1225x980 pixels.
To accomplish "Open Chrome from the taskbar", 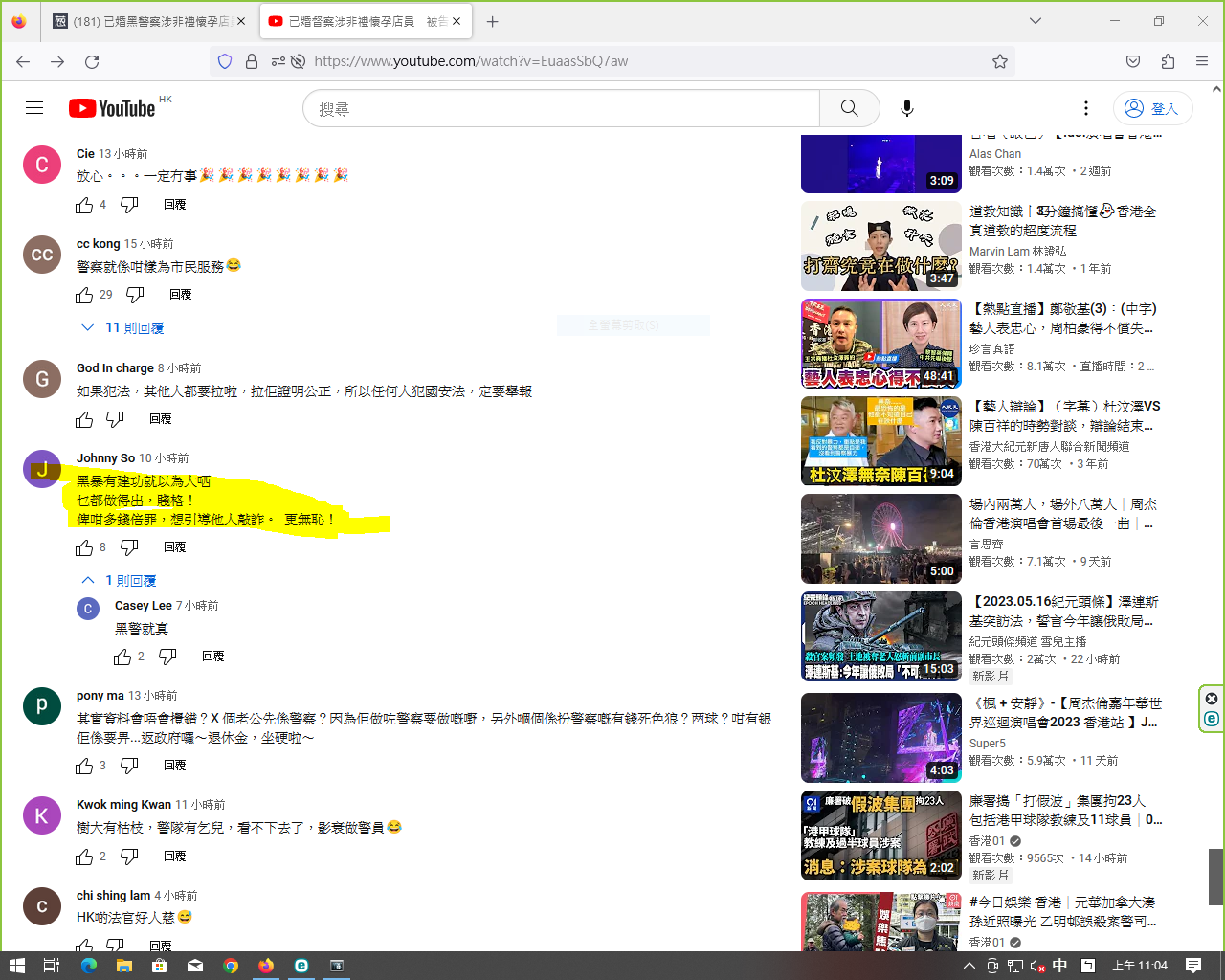I will pyautogui.click(x=231, y=966).
